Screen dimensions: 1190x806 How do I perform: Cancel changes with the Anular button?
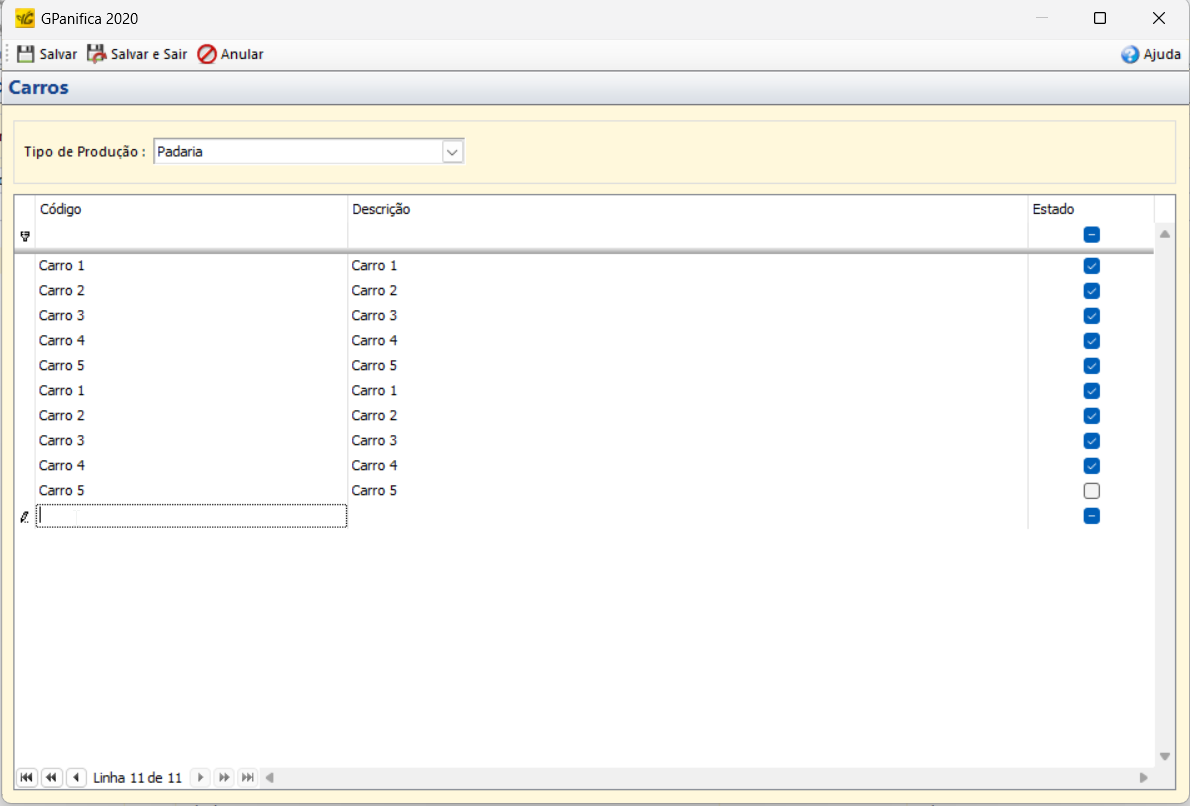(230, 54)
